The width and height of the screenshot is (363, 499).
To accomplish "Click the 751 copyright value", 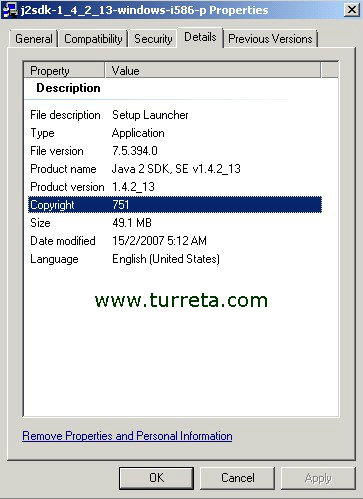I will 121,205.
